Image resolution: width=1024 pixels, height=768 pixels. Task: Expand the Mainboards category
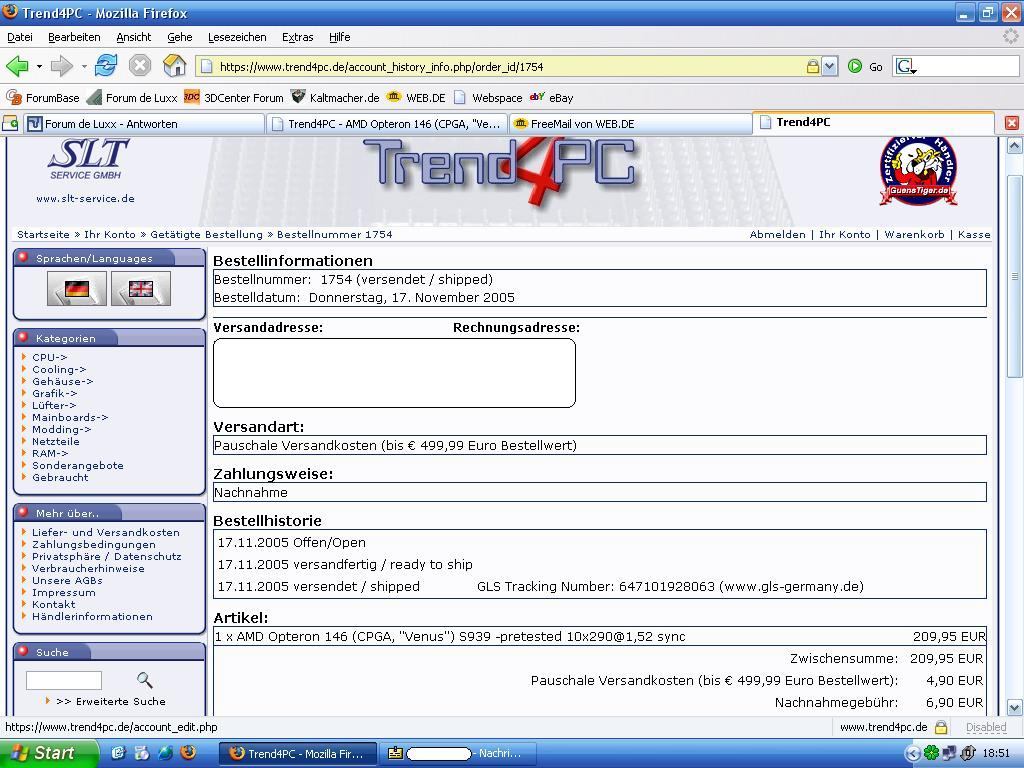pos(70,417)
